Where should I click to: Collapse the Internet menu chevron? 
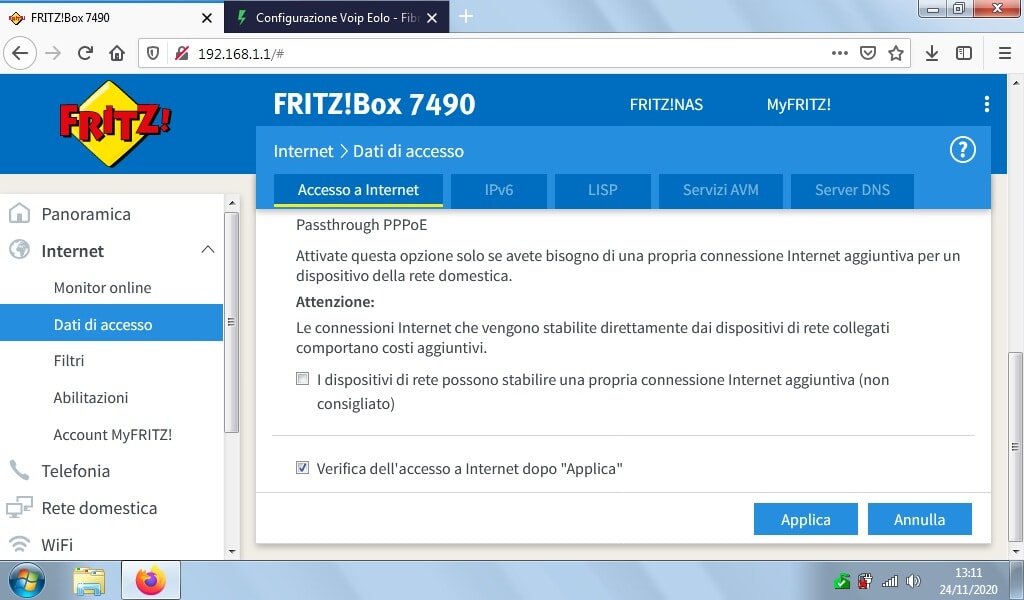tap(208, 250)
